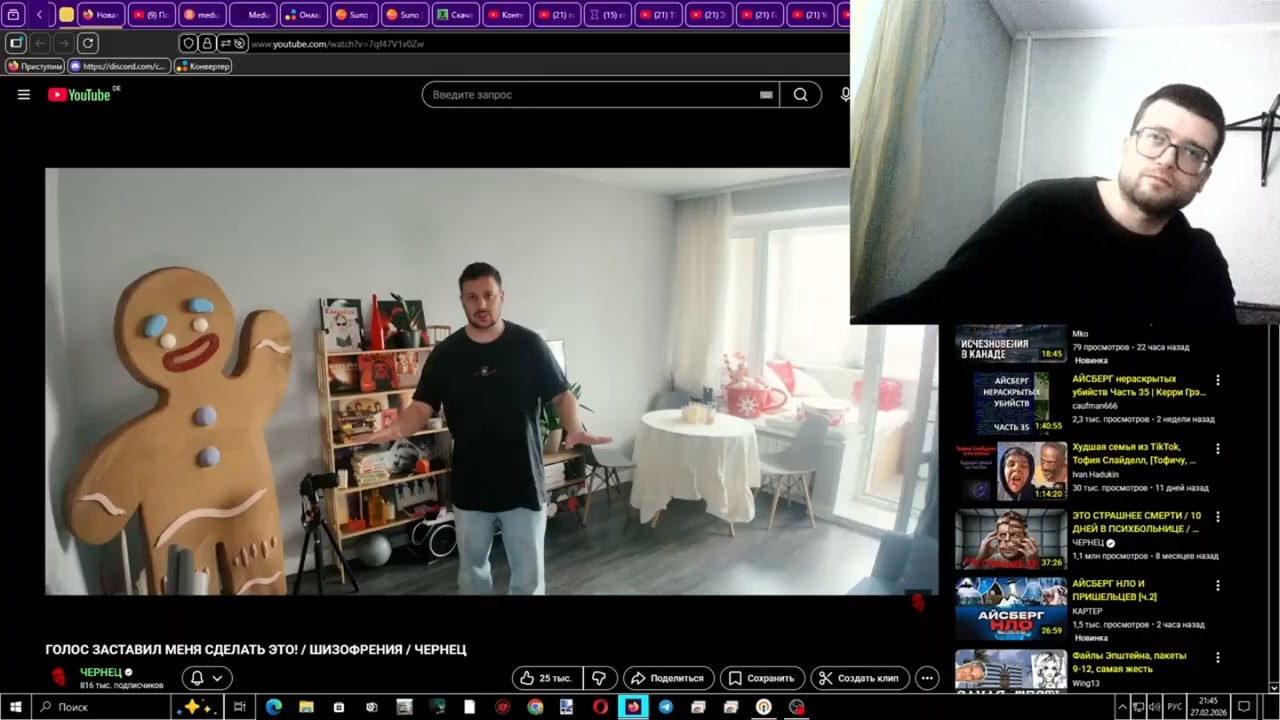Open the ЧЕРНЕЦ channel avatar
1280x720 pixels.
click(x=59, y=677)
